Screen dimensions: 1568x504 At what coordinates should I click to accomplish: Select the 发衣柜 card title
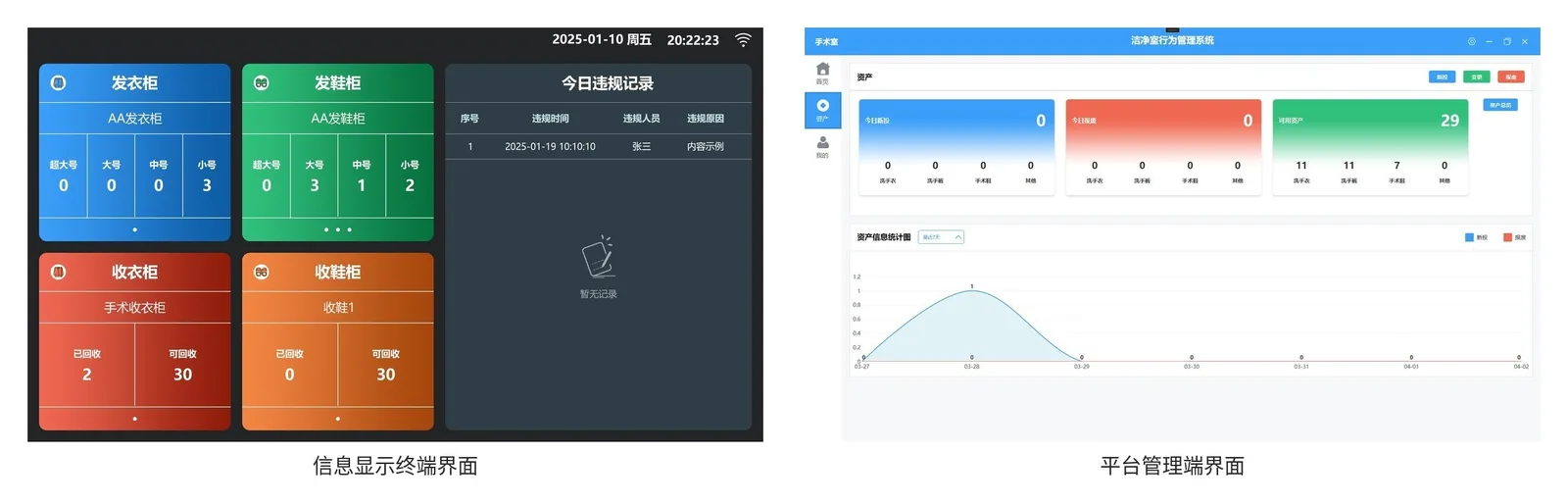tap(134, 83)
